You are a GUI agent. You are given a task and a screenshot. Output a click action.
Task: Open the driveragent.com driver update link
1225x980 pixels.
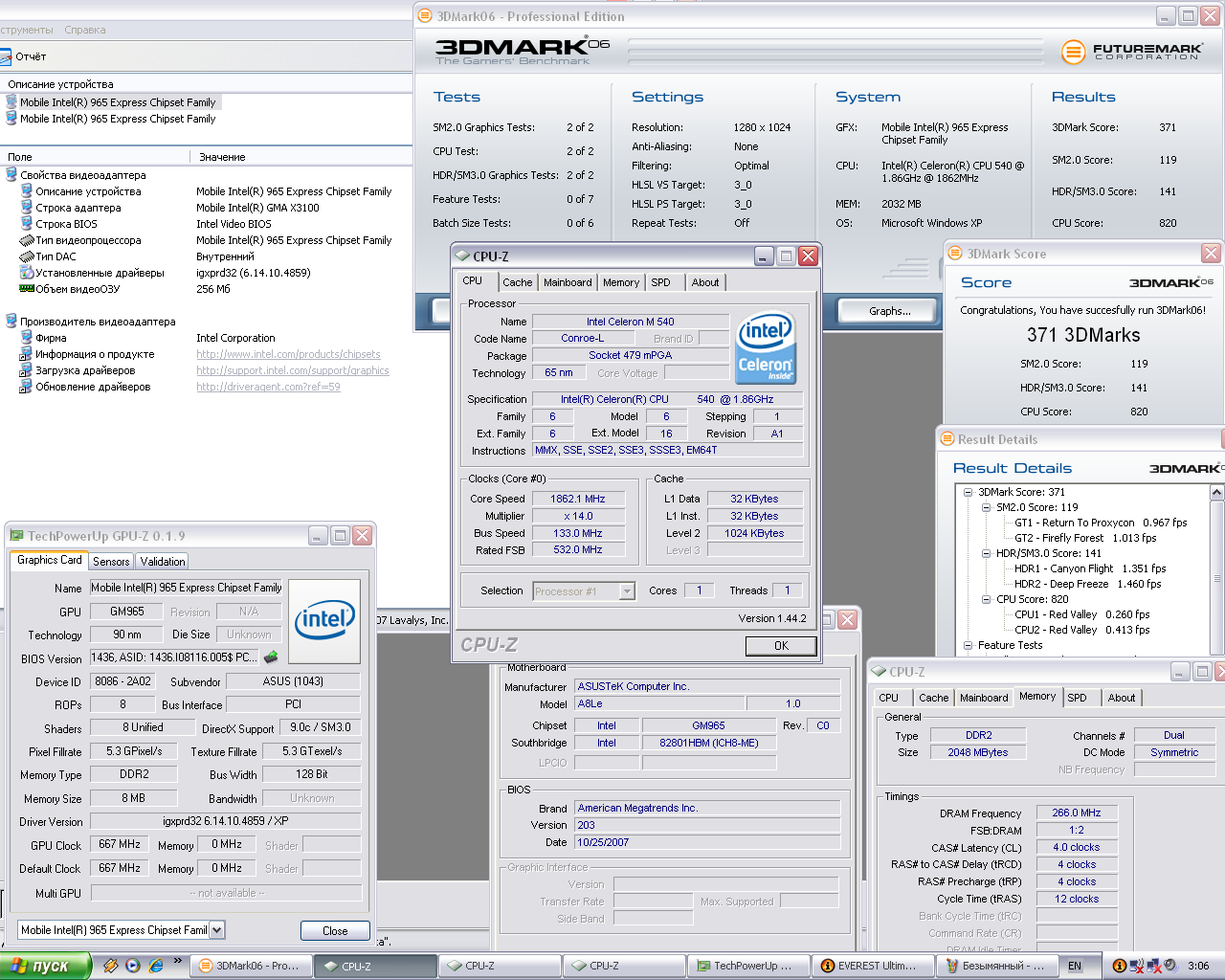tap(268, 387)
